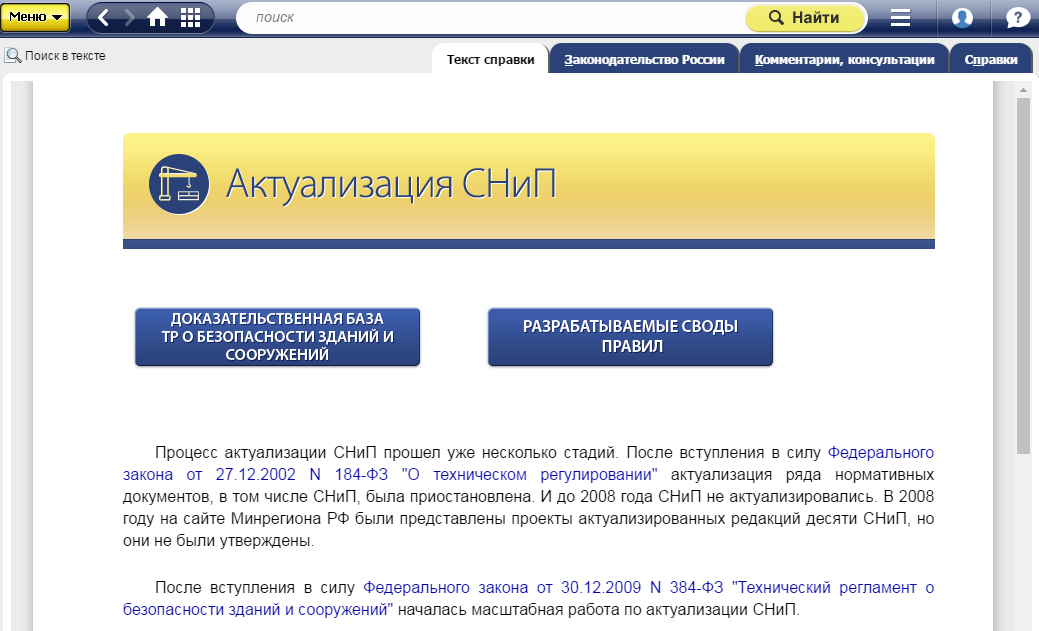
Task: Open the Справки tab
Action: pos(991,60)
